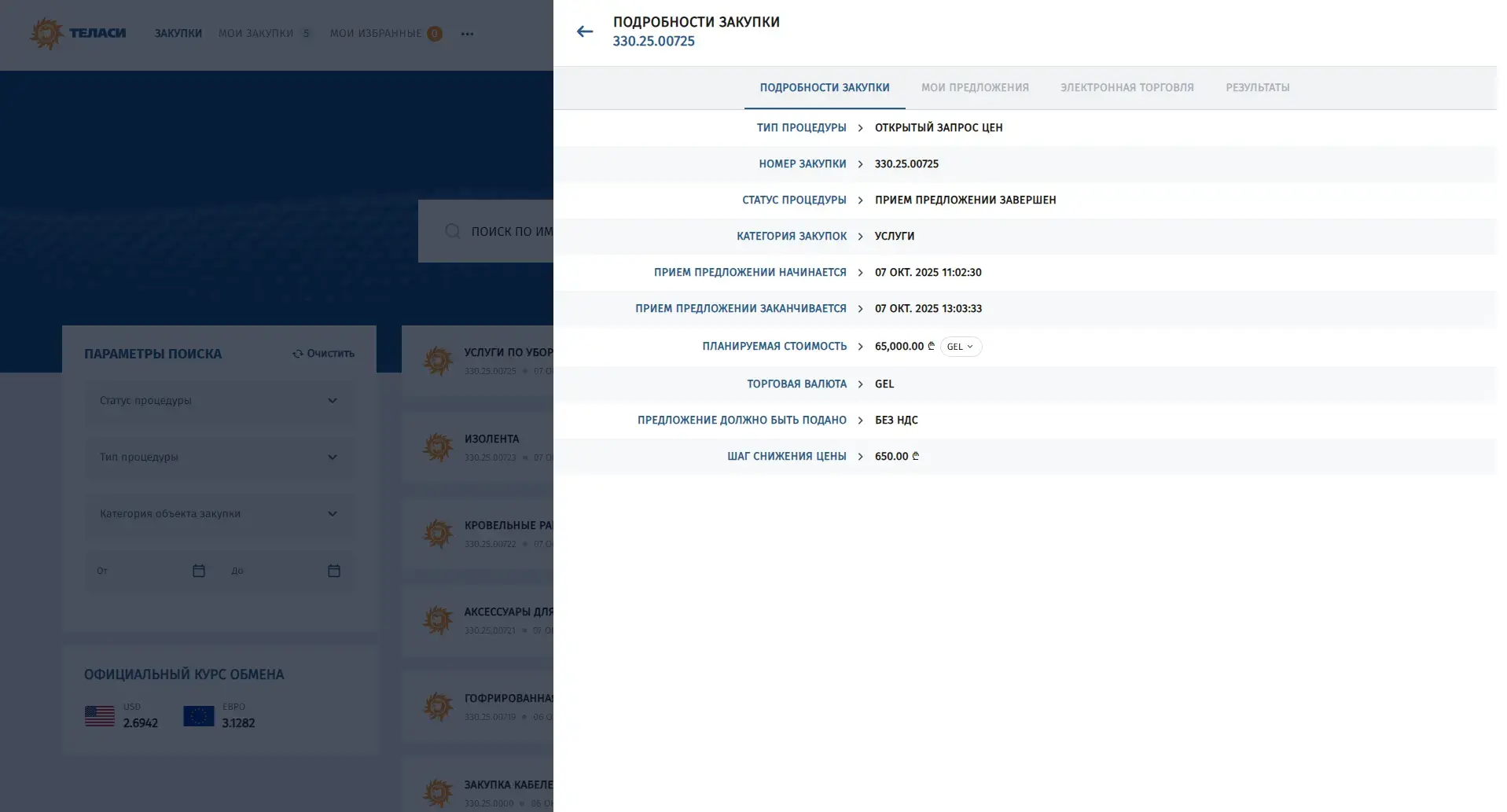Click the back arrow in details panel
Viewport: 1507px width, 812px height.
(x=584, y=31)
